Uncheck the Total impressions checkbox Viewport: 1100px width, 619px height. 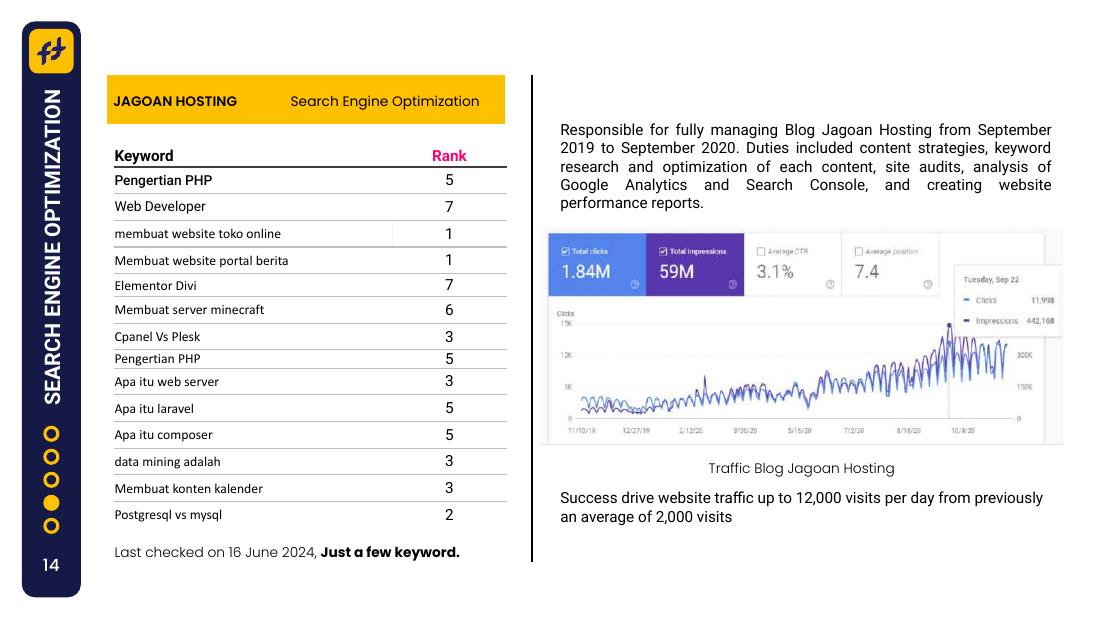pos(663,251)
